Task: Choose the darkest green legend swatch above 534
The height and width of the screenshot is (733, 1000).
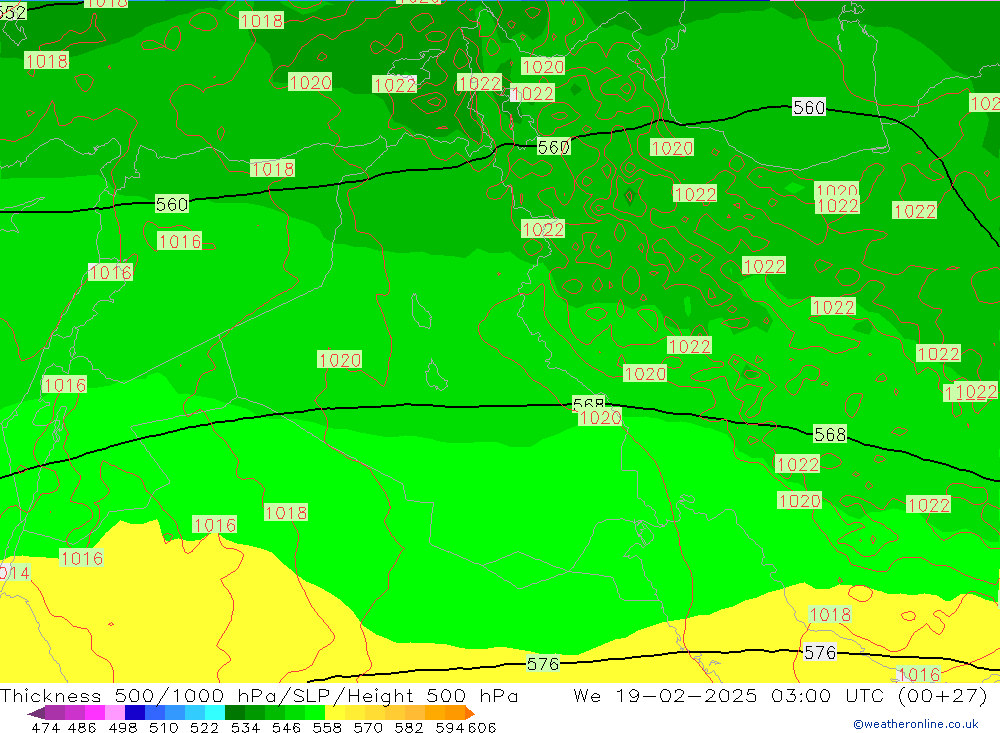Action: click(x=235, y=713)
